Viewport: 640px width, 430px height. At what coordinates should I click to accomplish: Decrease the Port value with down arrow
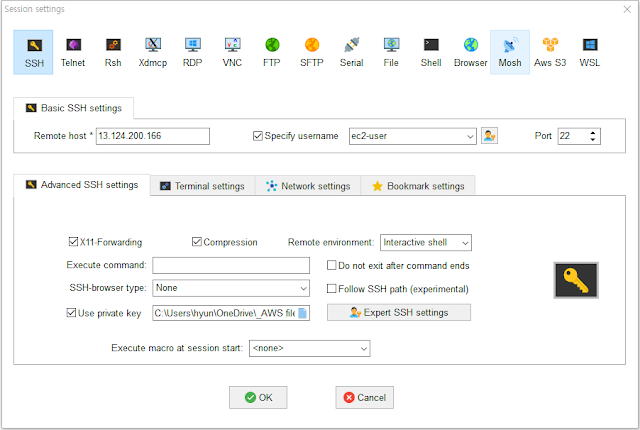pyautogui.click(x=593, y=140)
